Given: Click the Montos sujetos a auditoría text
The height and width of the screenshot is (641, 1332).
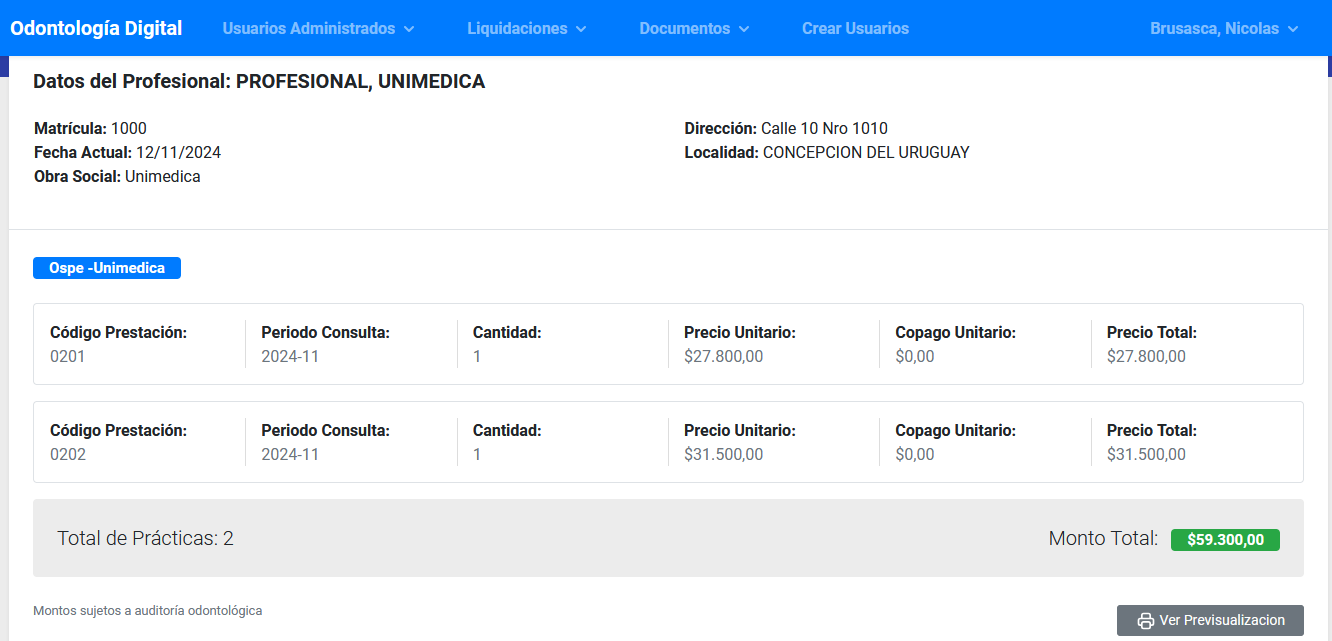Looking at the screenshot, I should click(146, 610).
